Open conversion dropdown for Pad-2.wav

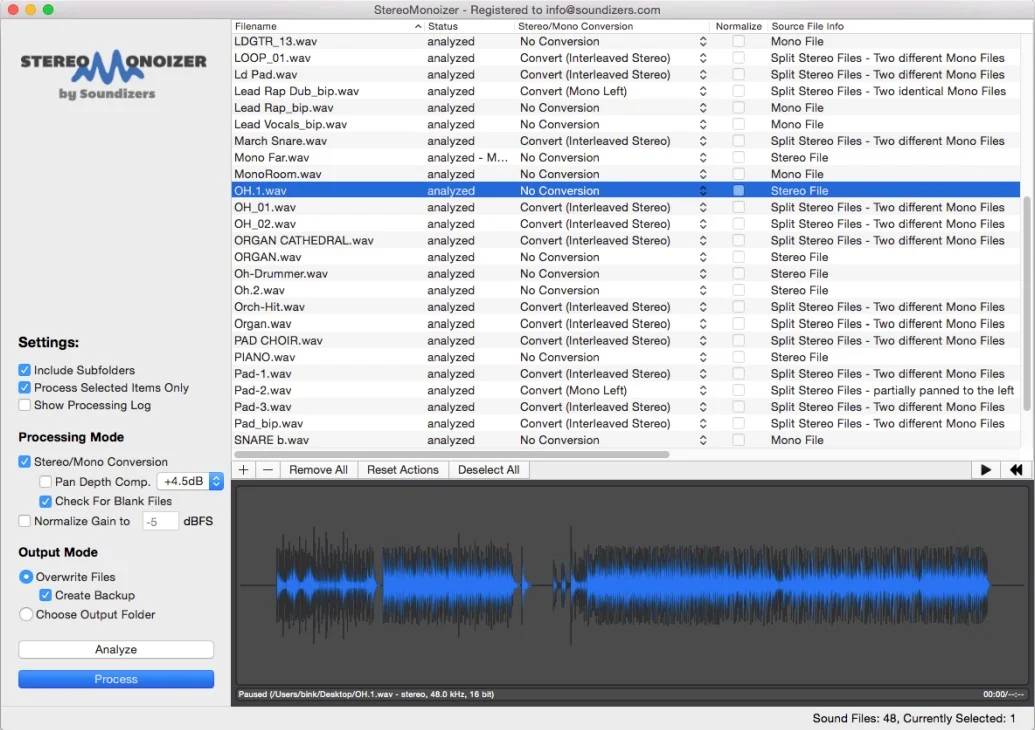point(703,391)
